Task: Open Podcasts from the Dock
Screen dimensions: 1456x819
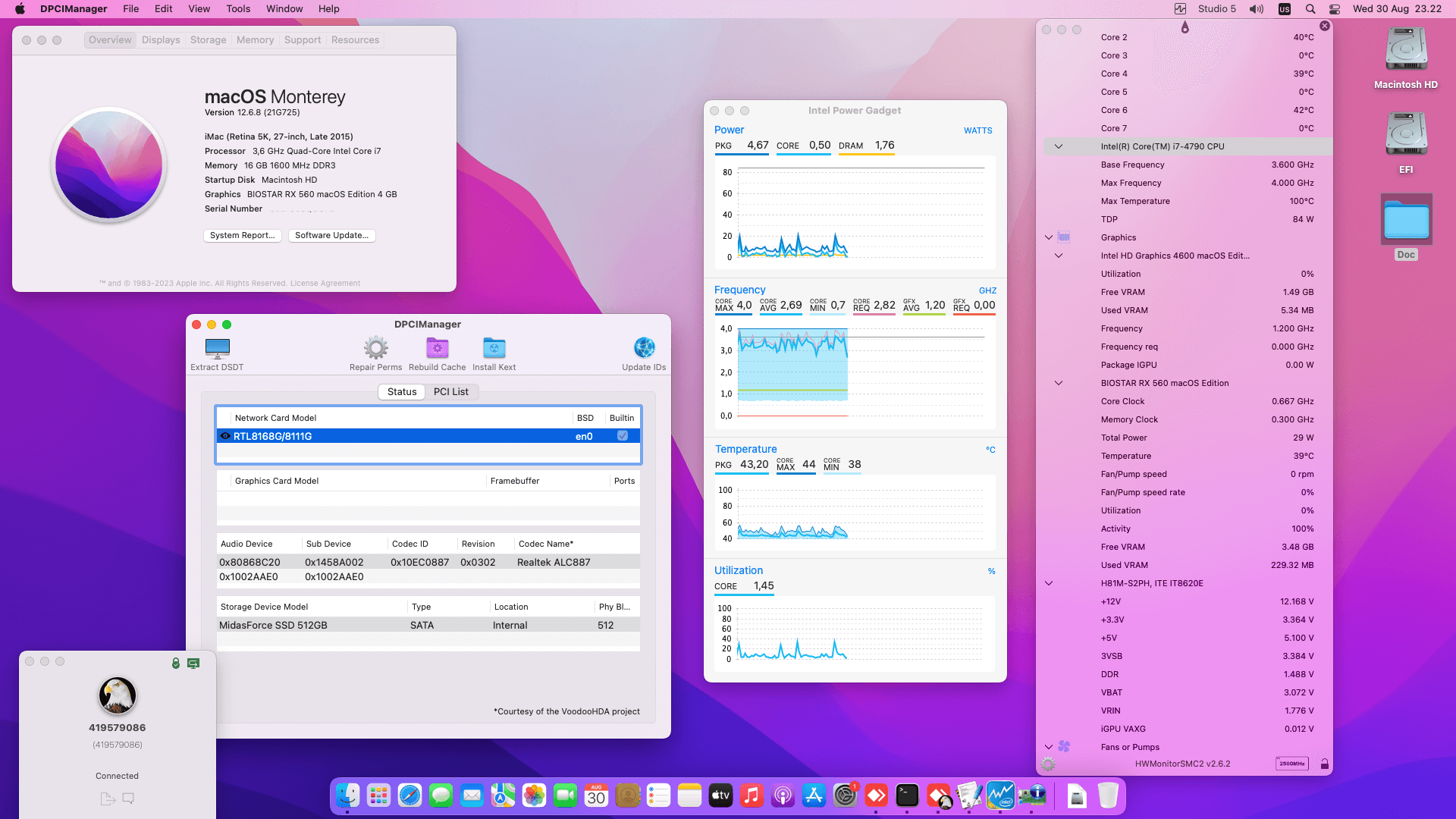Action: pyautogui.click(x=783, y=795)
